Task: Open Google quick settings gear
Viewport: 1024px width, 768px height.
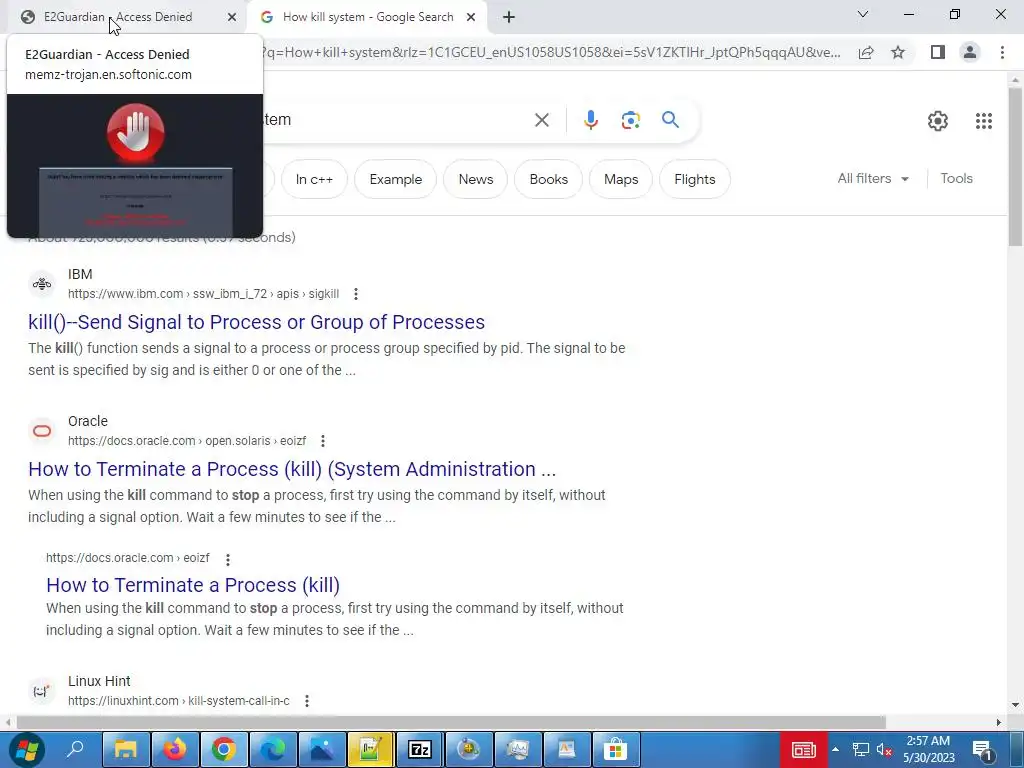Action: click(x=938, y=121)
